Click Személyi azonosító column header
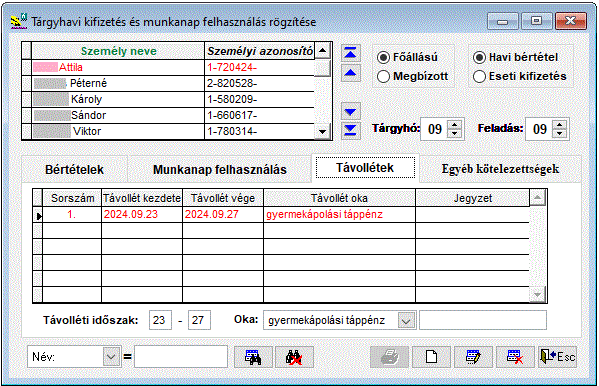 (x=259, y=51)
